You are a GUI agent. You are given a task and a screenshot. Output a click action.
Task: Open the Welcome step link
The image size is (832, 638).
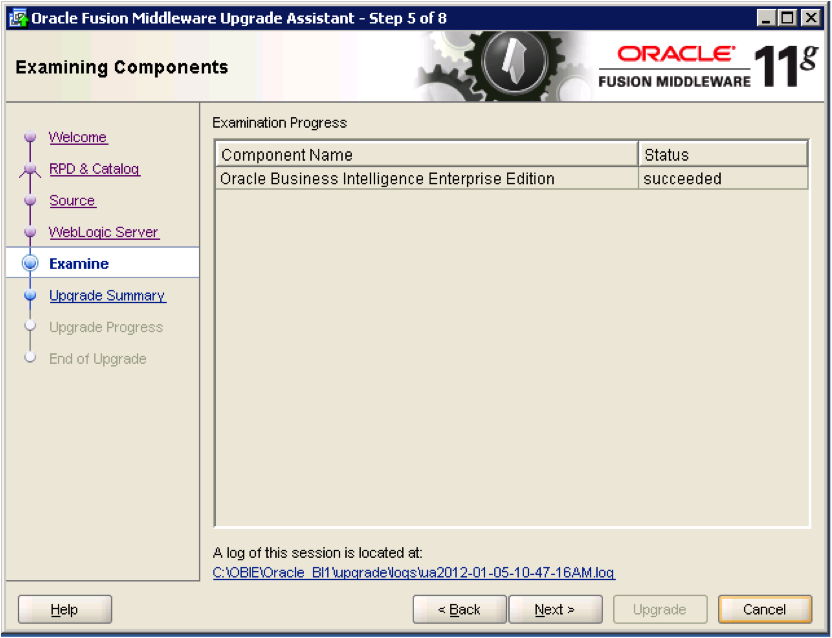78,137
